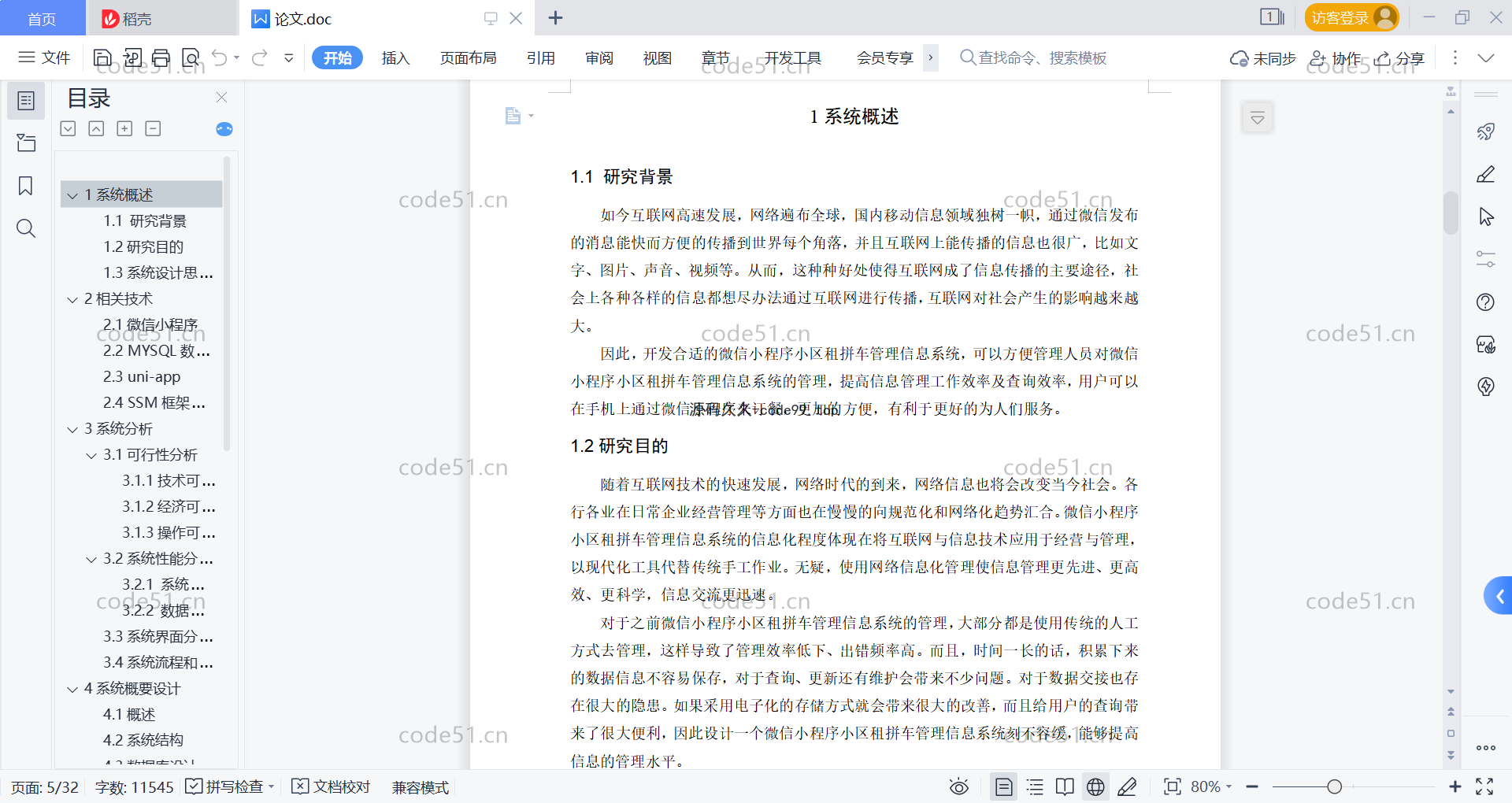Open the search magnifier in the left sidebar
Viewport: 1512px width, 803px height.
[26, 228]
